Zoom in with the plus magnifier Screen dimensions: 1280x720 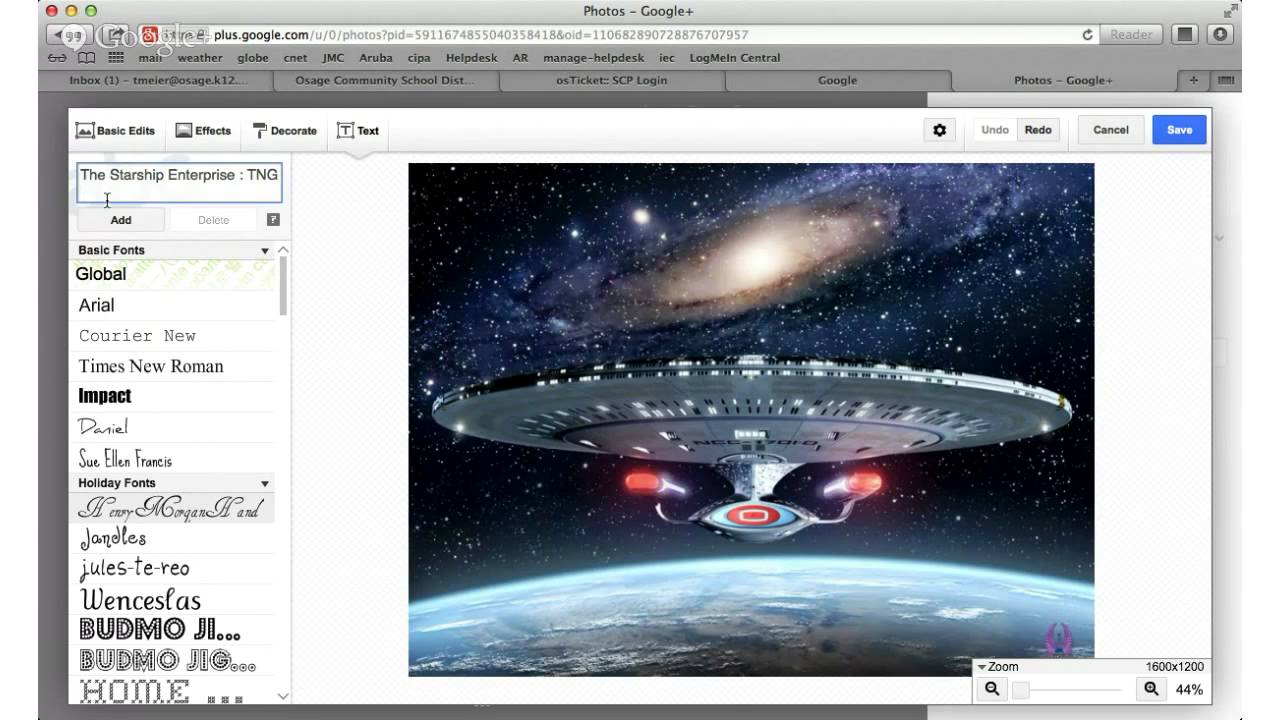point(1151,689)
